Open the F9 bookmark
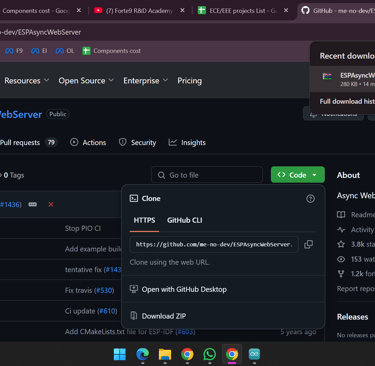The height and width of the screenshot is (366, 375). [x=14, y=51]
